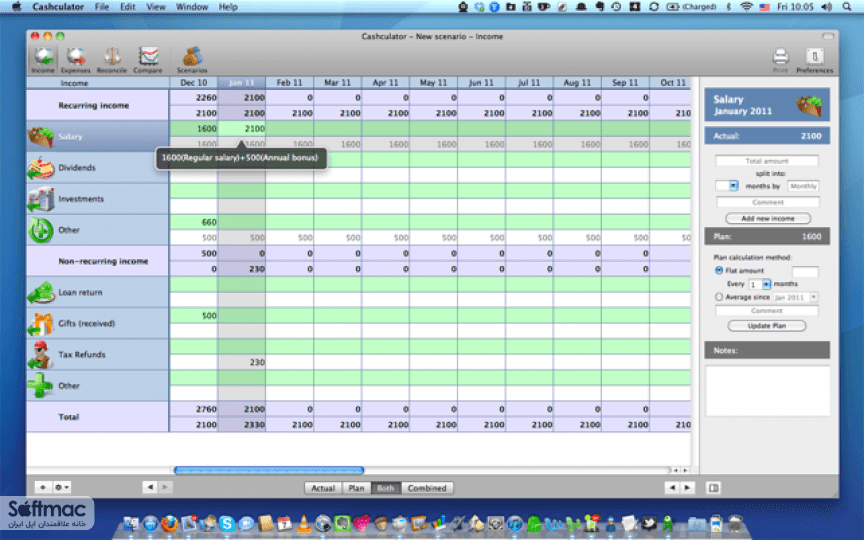Click the bottom-right next arrow button
The height and width of the screenshot is (540, 864).
pos(687,488)
